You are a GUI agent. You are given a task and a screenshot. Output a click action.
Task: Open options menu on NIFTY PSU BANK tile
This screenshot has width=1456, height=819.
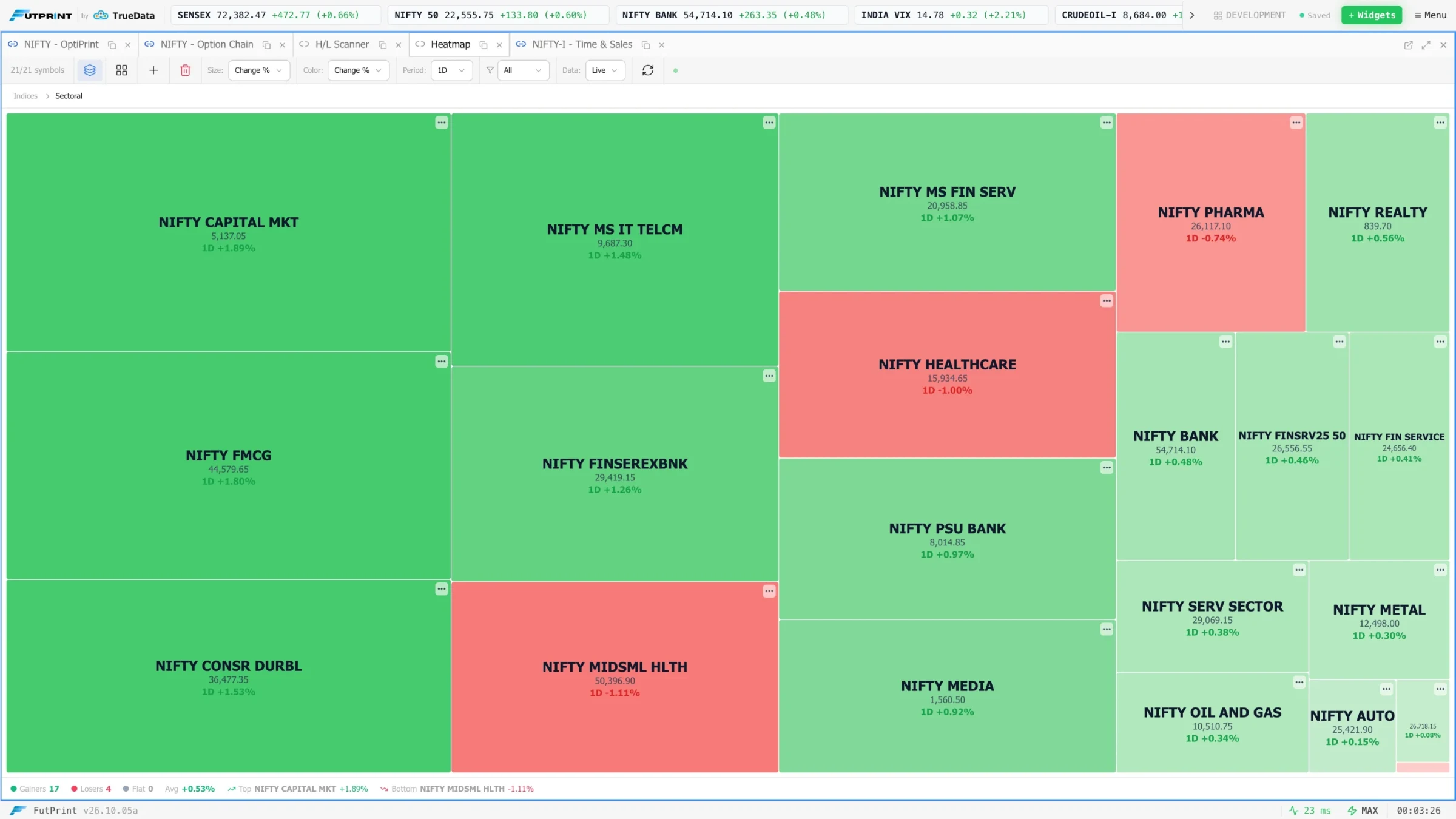(1107, 468)
